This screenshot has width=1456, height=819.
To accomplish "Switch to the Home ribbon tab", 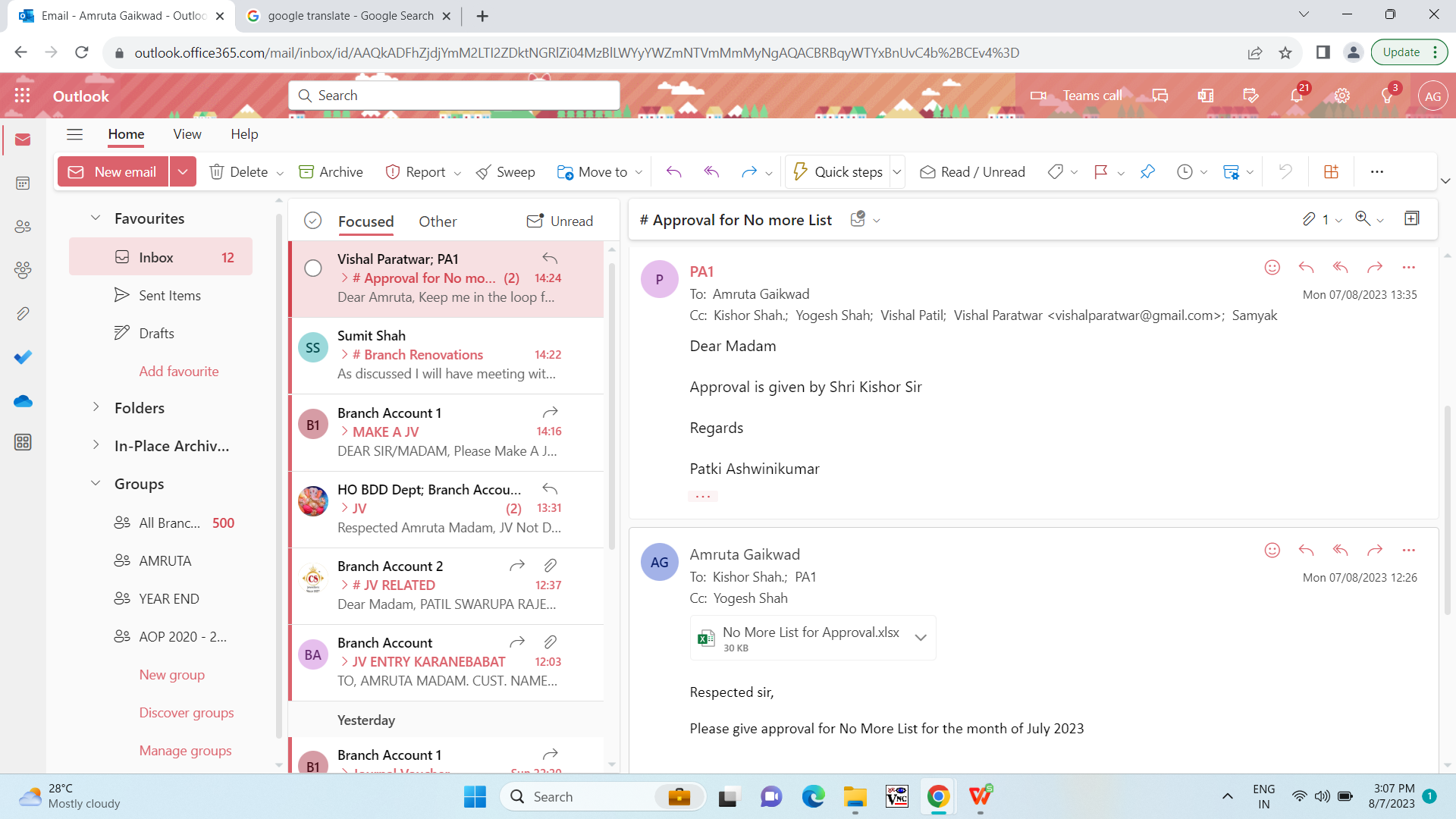I will pyautogui.click(x=126, y=134).
